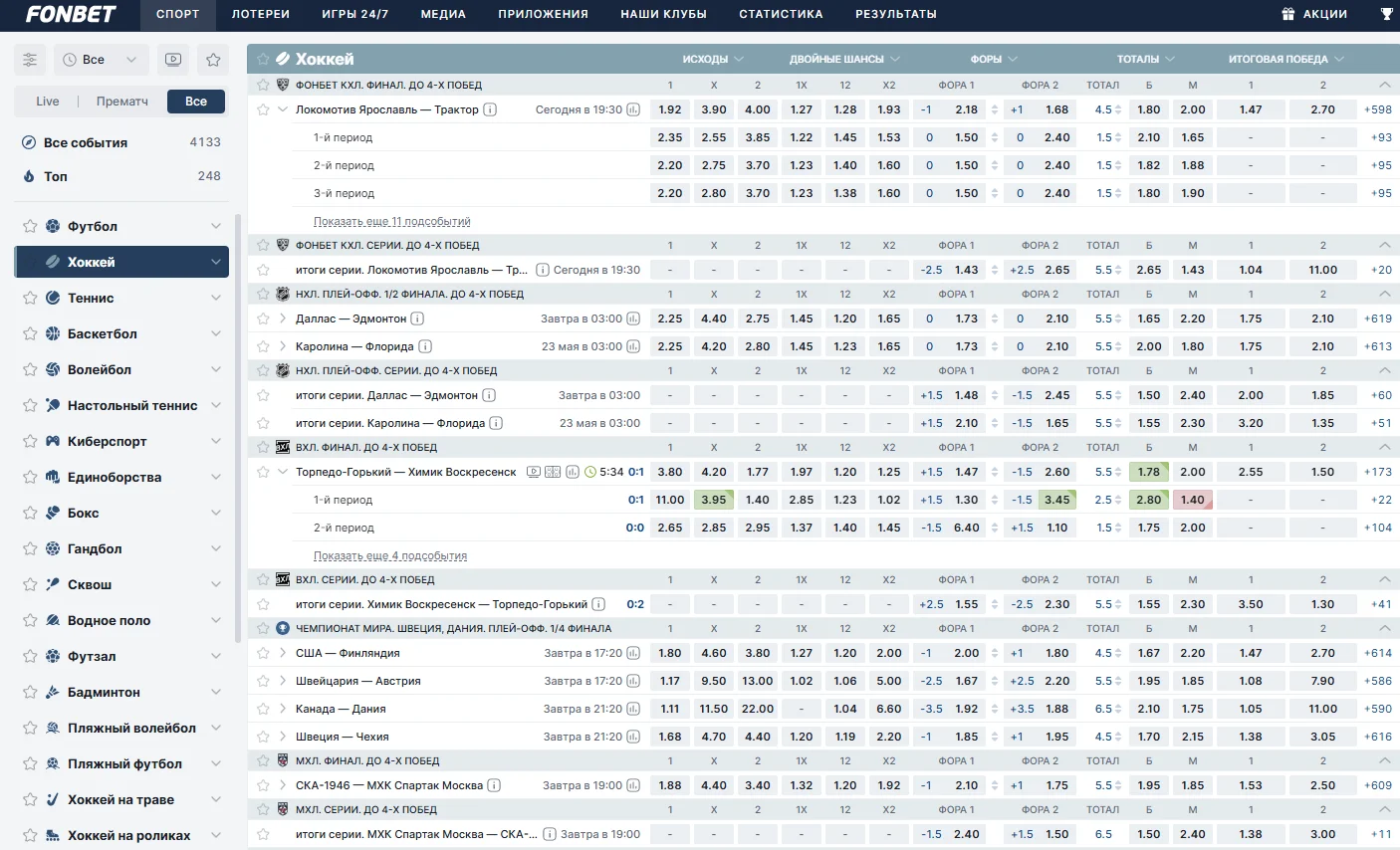Click the trophy icon in top bar
1400x850 pixels.
point(1387,14)
